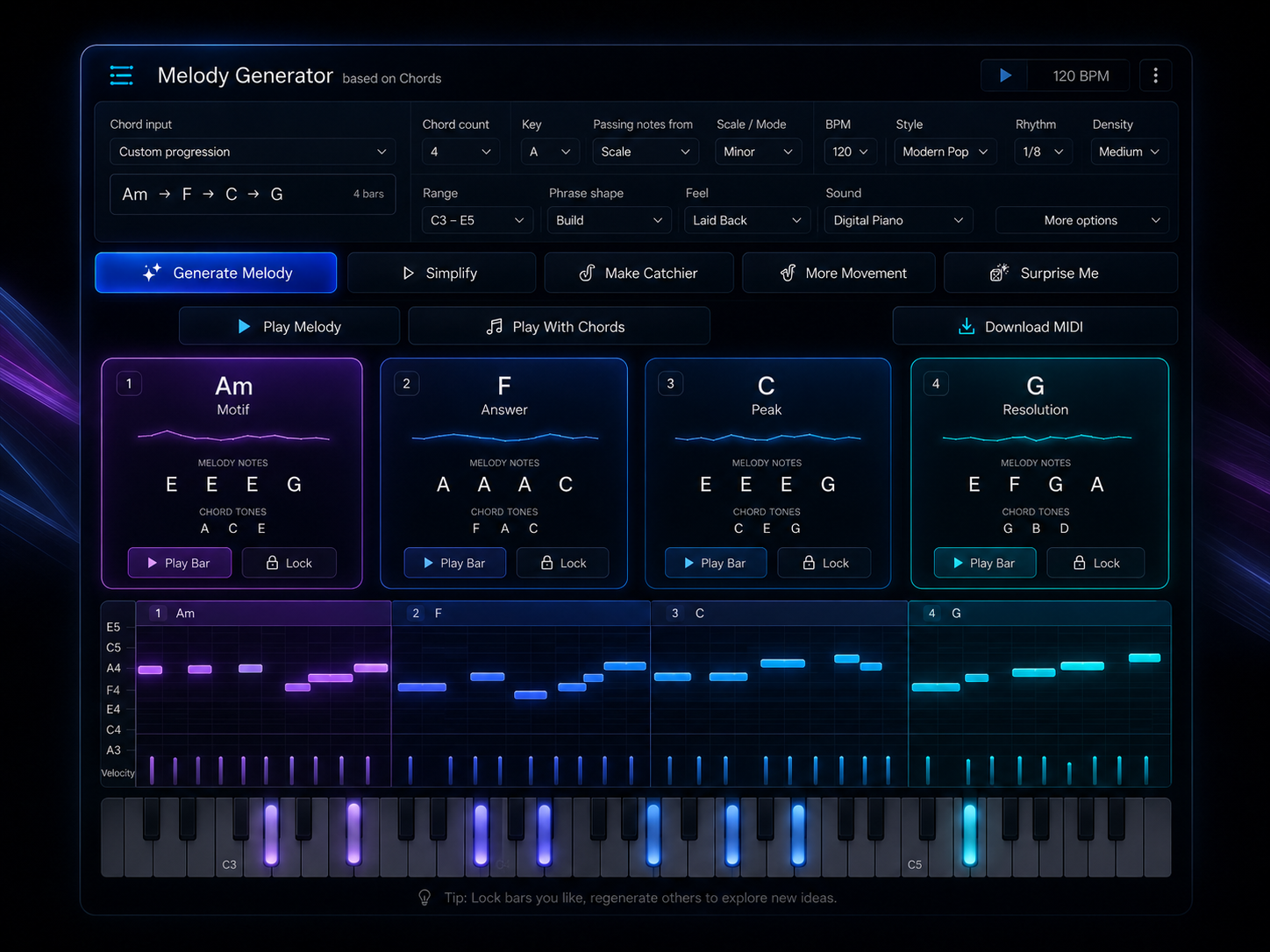1270x952 pixels.
Task: Click the play triangle icon on Simplify
Action: point(408,274)
